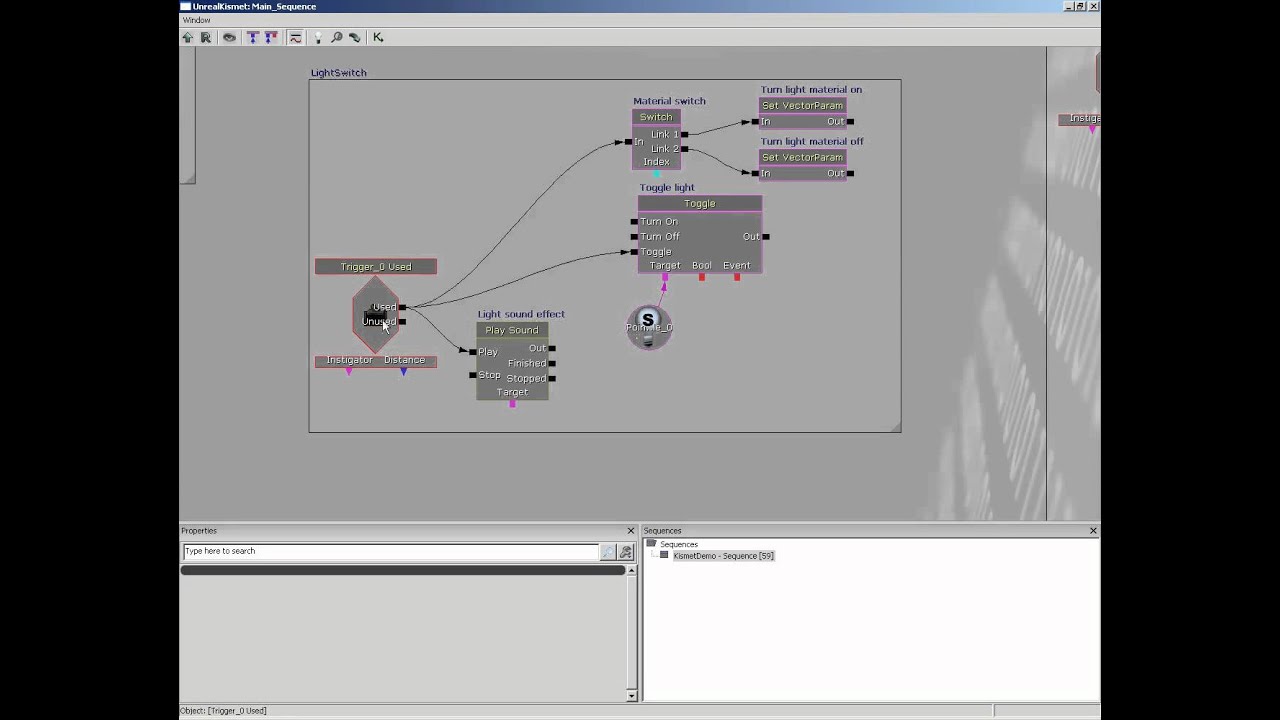
Task: Open the search magnifier toolbar tool
Action: 337,37
